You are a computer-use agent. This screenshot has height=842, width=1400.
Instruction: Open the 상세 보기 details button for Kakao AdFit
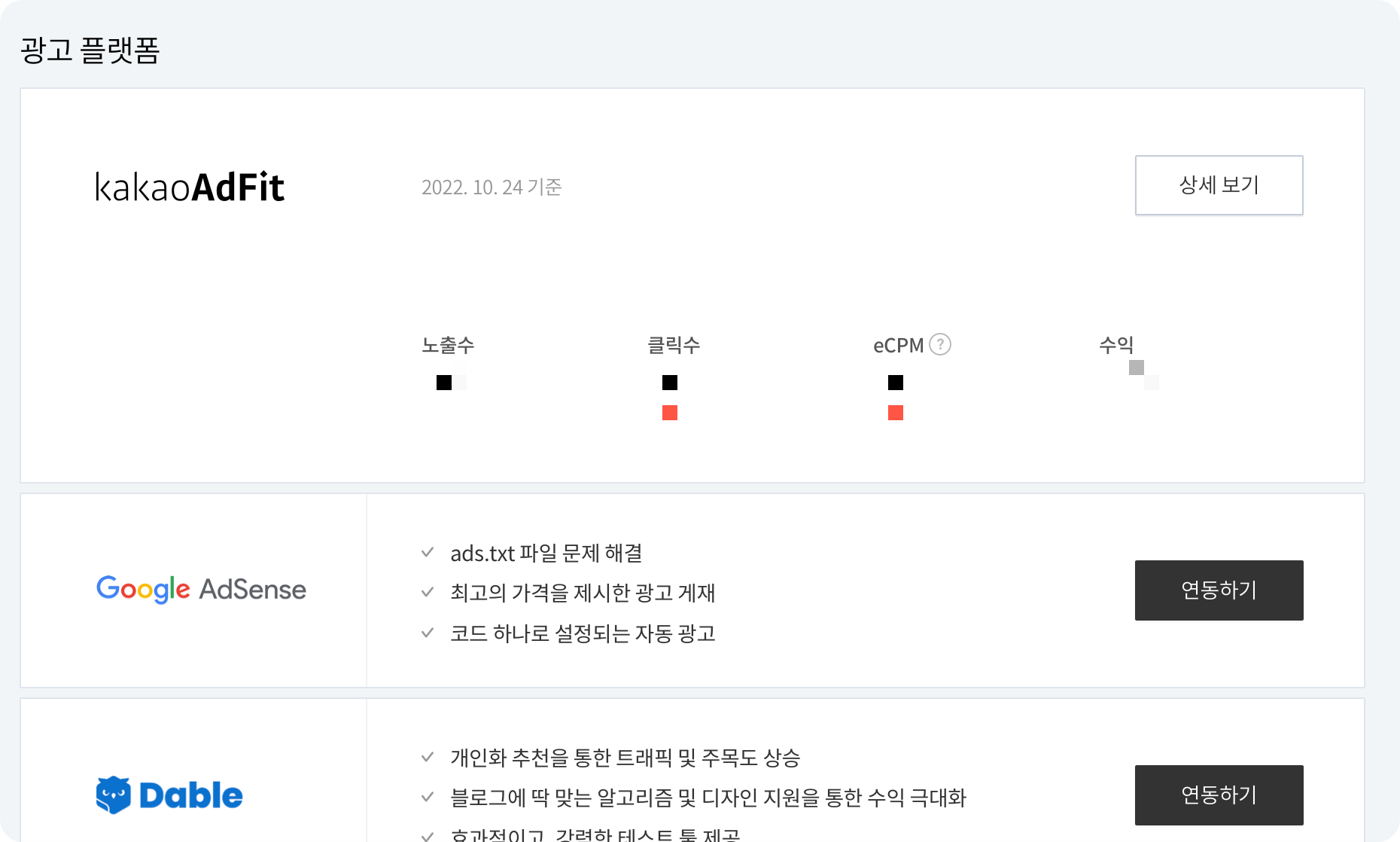click(x=1219, y=185)
